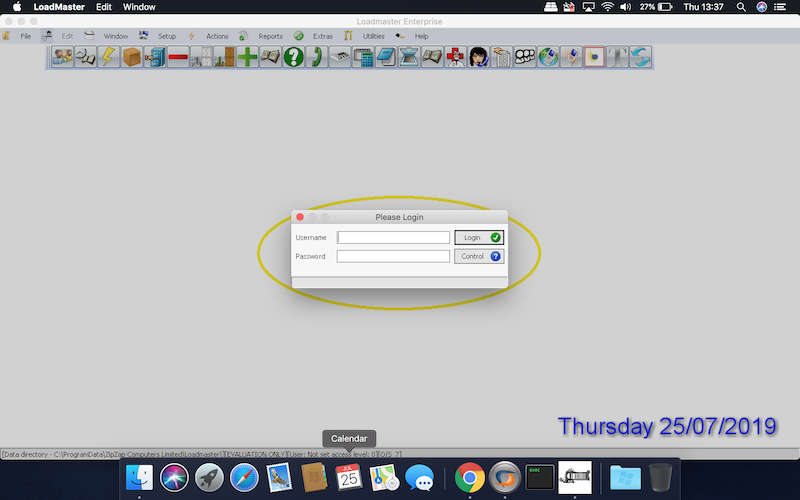Open the blue filing cabinet icon

tap(155, 57)
